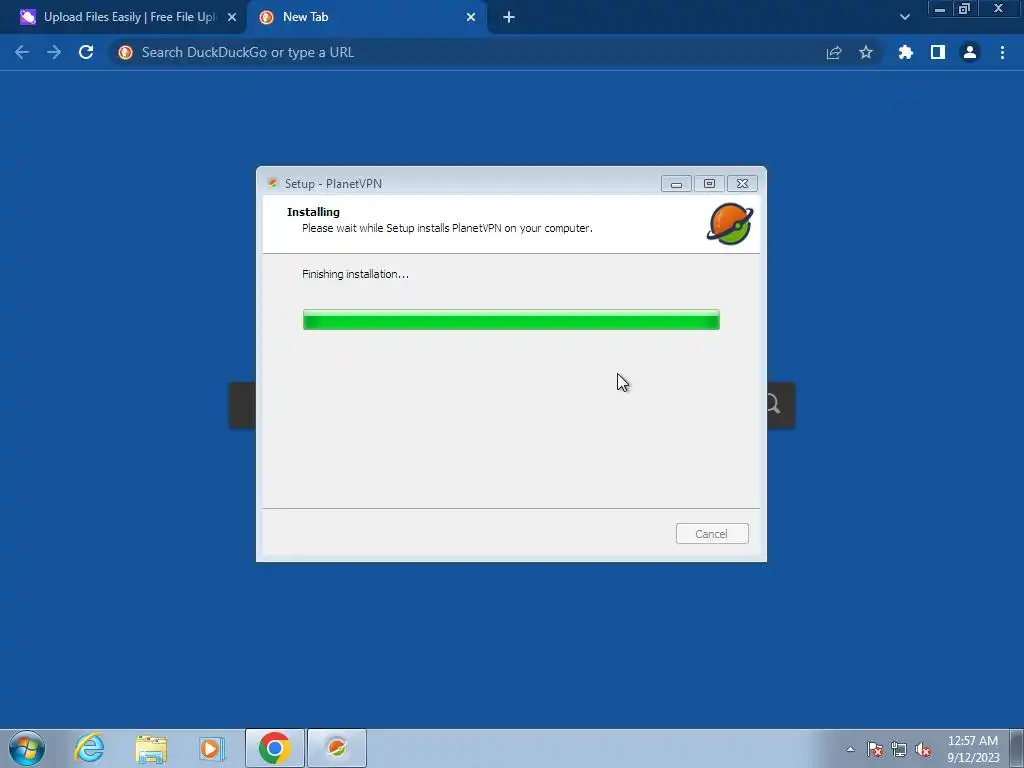Viewport: 1024px width, 768px height.
Task: Click the PlanetVPN planet logo
Action: (x=729, y=223)
